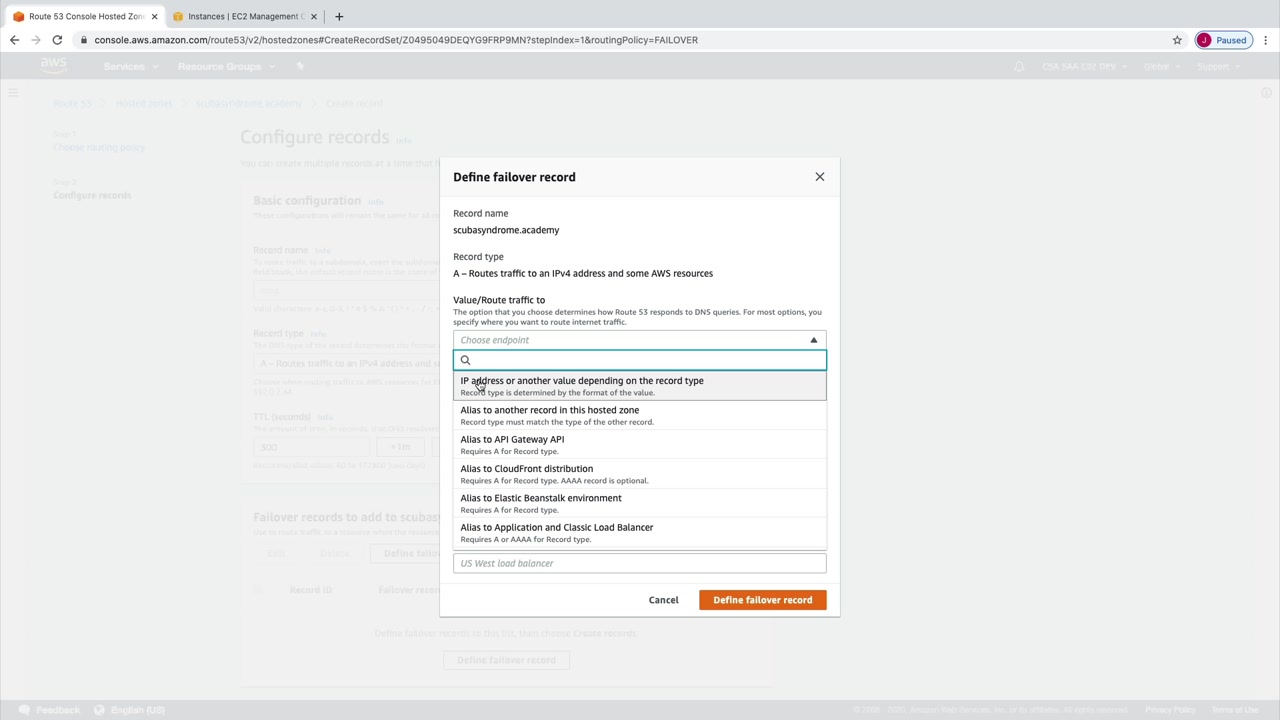Switch to the EC2 Management Console tab
1280x720 pixels.
click(x=242, y=16)
